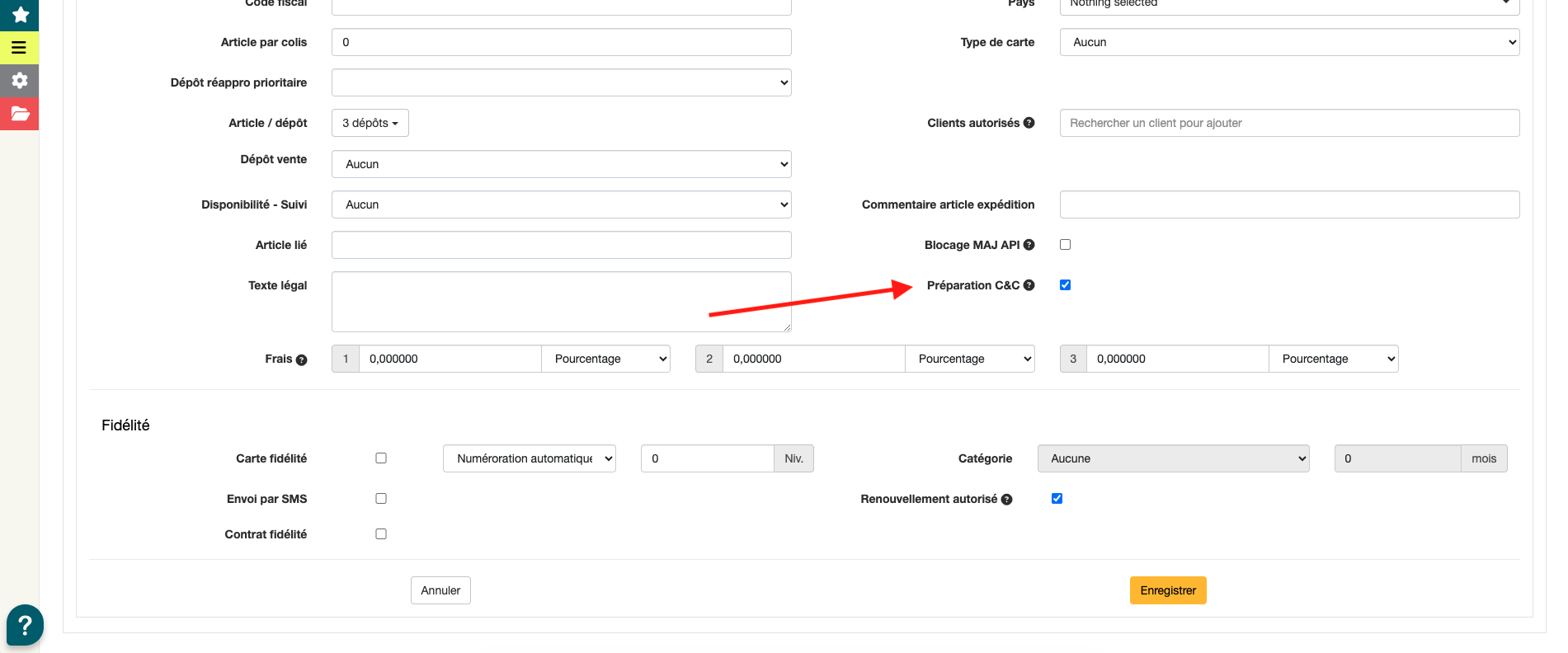The height and width of the screenshot is (653, 1568).
Task: Click the Clients autorisés search field
Action: tap(1288, 123)
